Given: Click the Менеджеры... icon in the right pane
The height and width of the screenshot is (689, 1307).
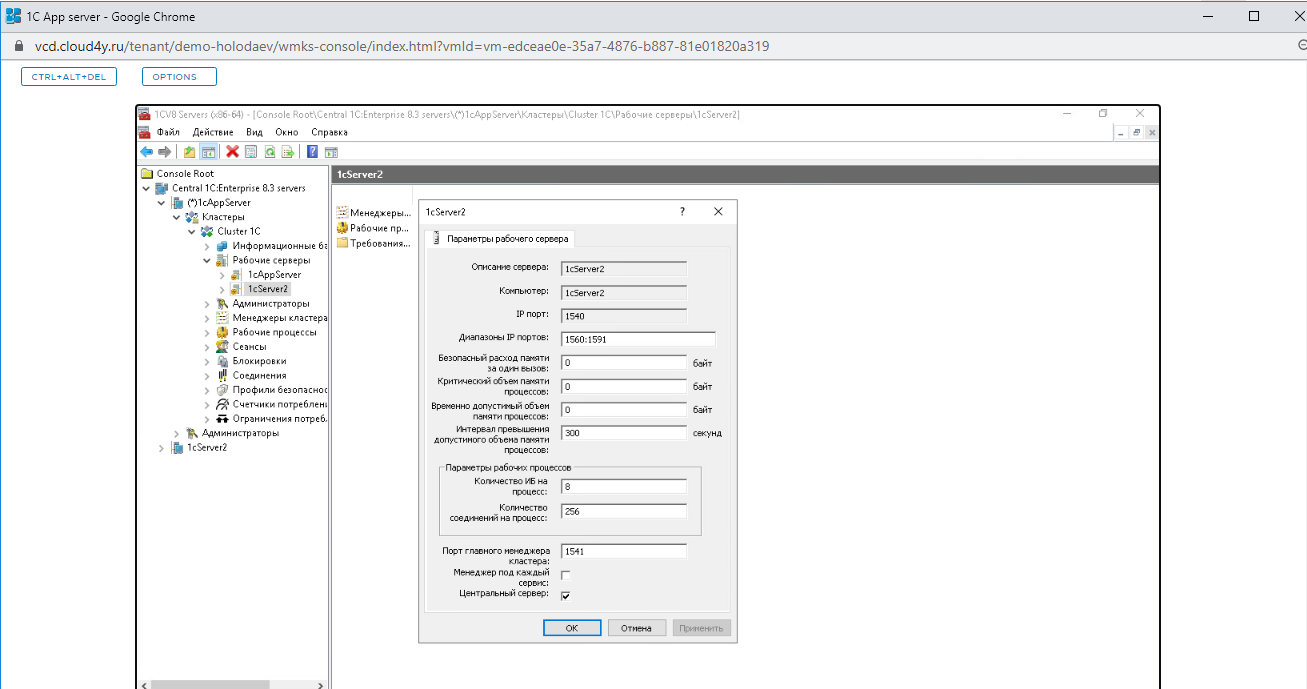Looking at the screenshot, I should tap(342, 213).
